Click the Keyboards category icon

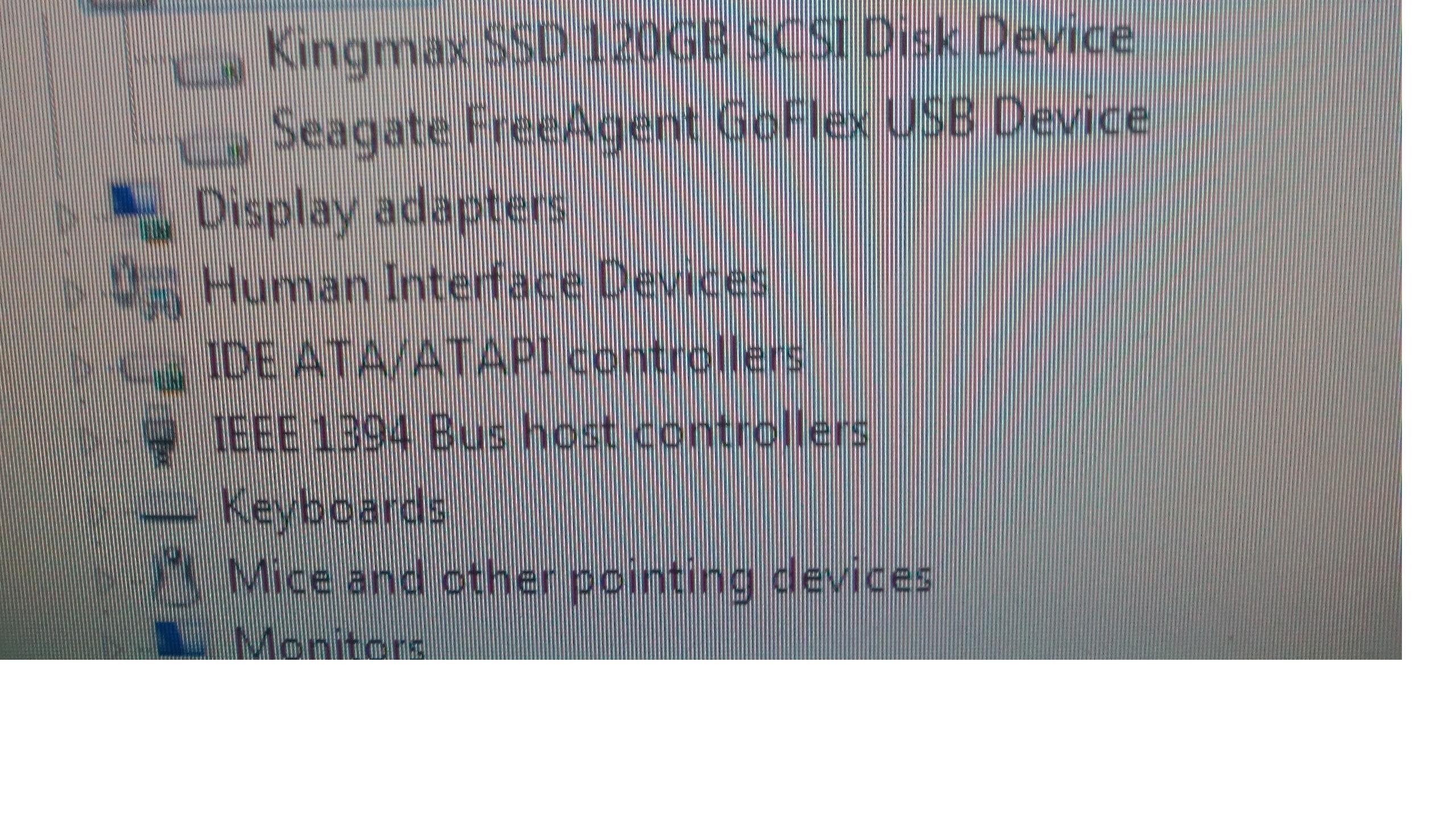(x=169, y=509)
